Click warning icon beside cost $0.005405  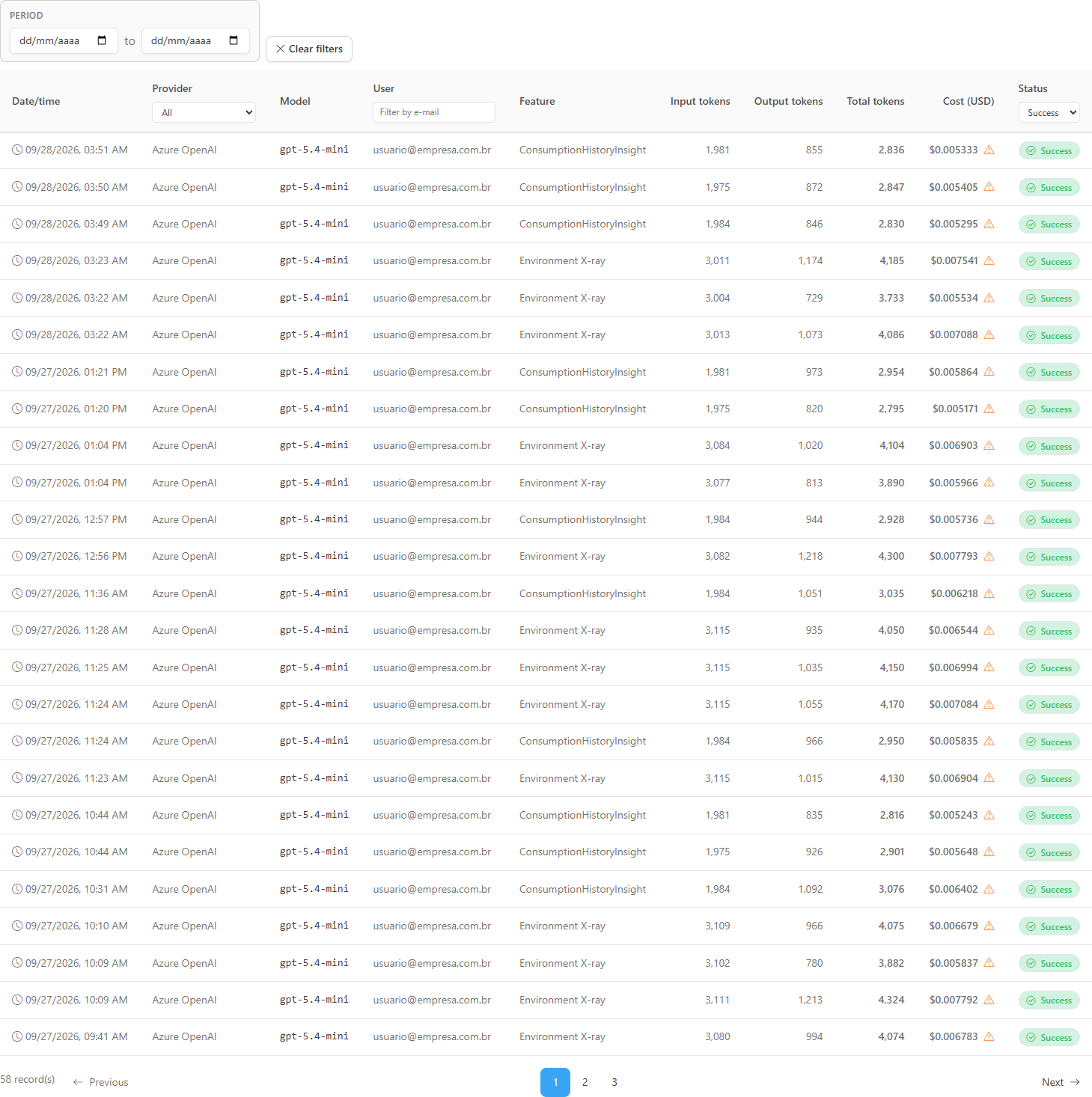click(989, 187)
